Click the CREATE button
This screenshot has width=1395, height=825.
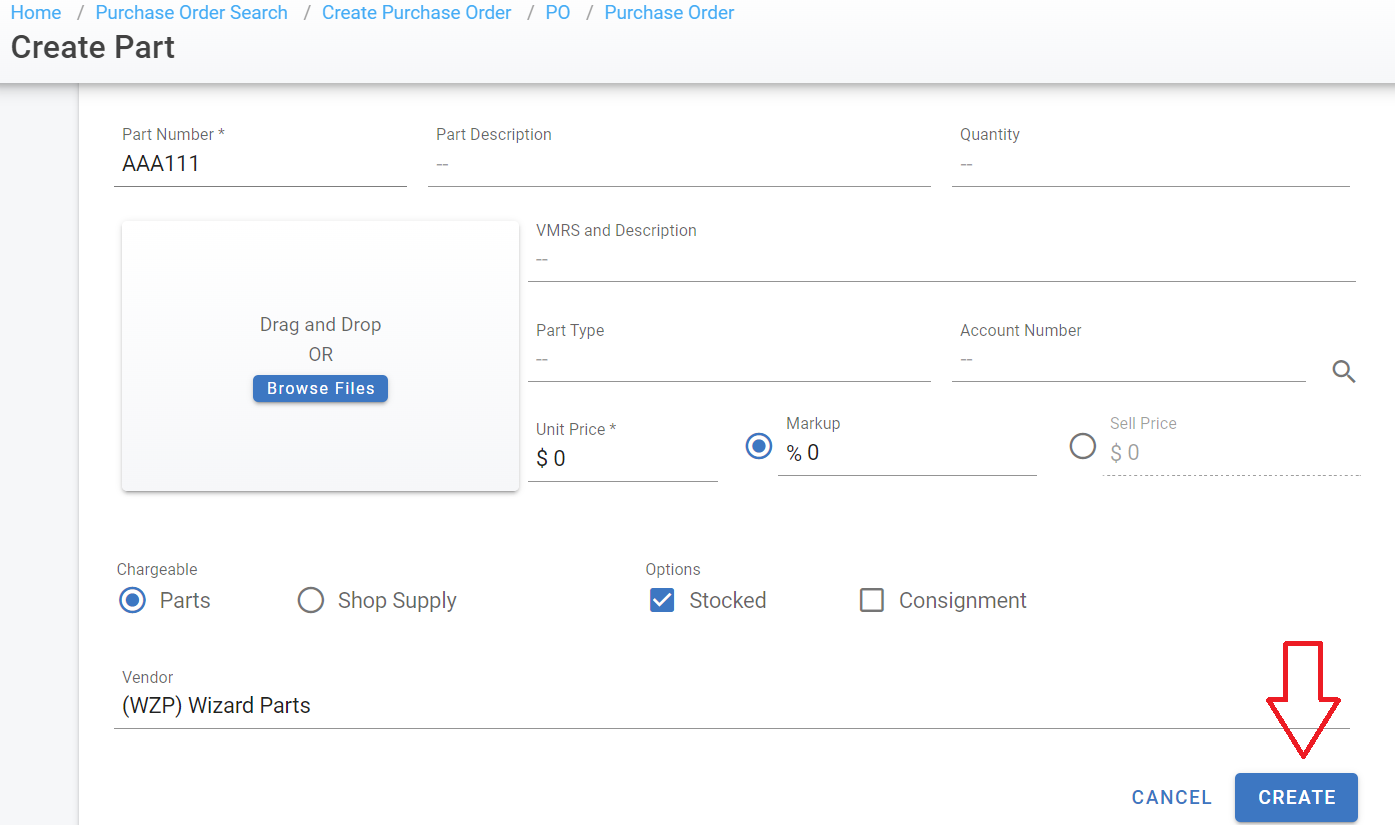point(1296,797)
